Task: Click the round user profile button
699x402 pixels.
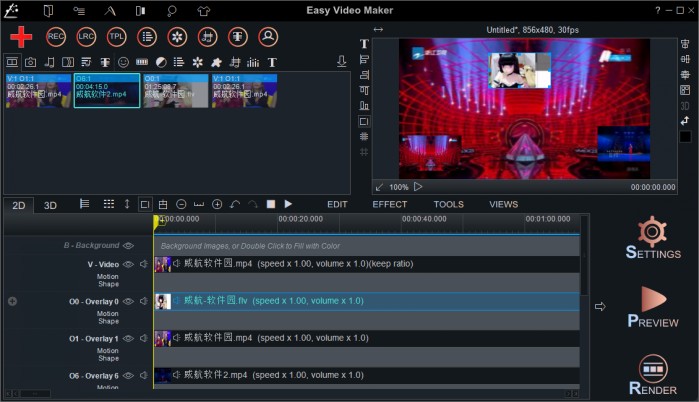Action: pyautogui.click(x=268, y=37)
